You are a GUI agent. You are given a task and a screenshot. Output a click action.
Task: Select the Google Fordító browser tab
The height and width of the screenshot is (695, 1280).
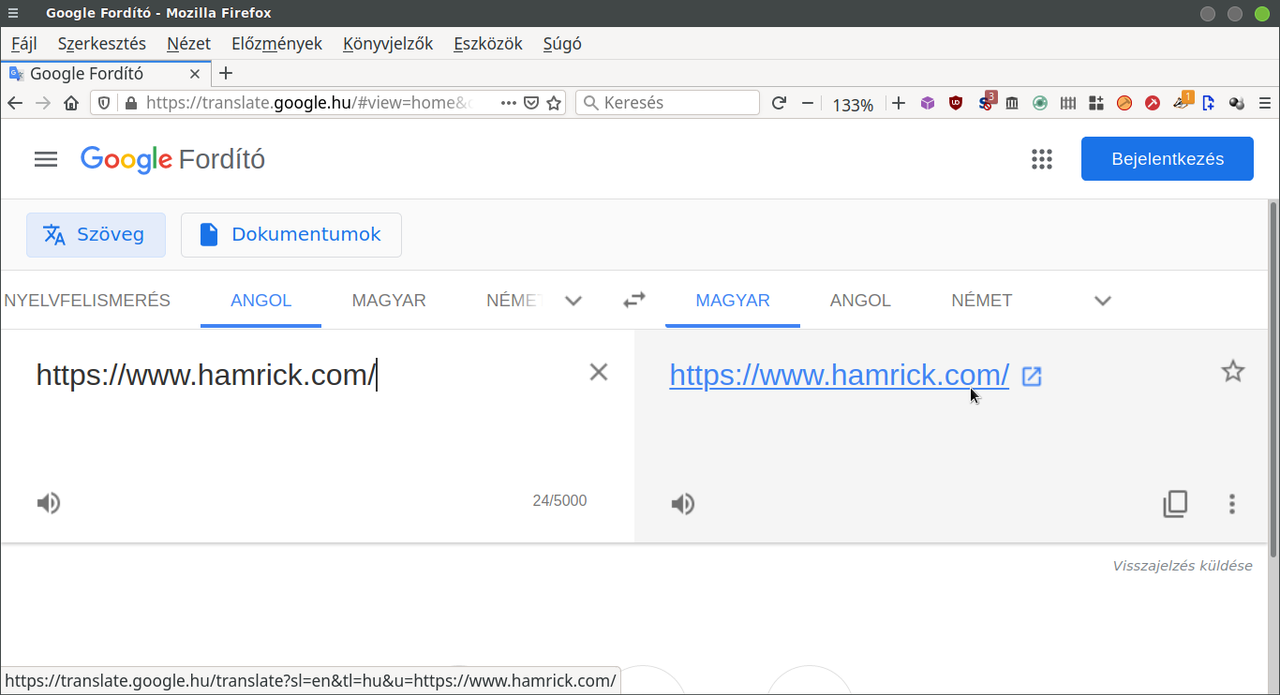(105, 73)
